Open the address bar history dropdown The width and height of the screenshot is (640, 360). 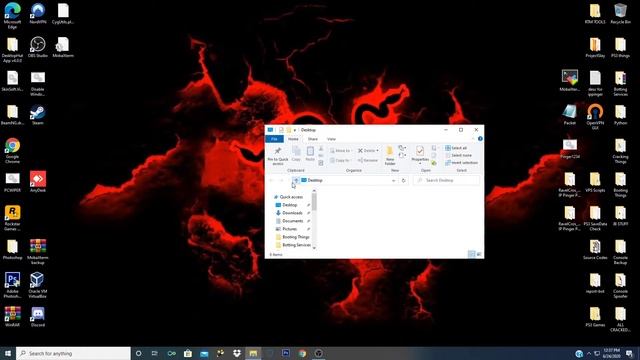pyautogui.click(x=393, y=180)
